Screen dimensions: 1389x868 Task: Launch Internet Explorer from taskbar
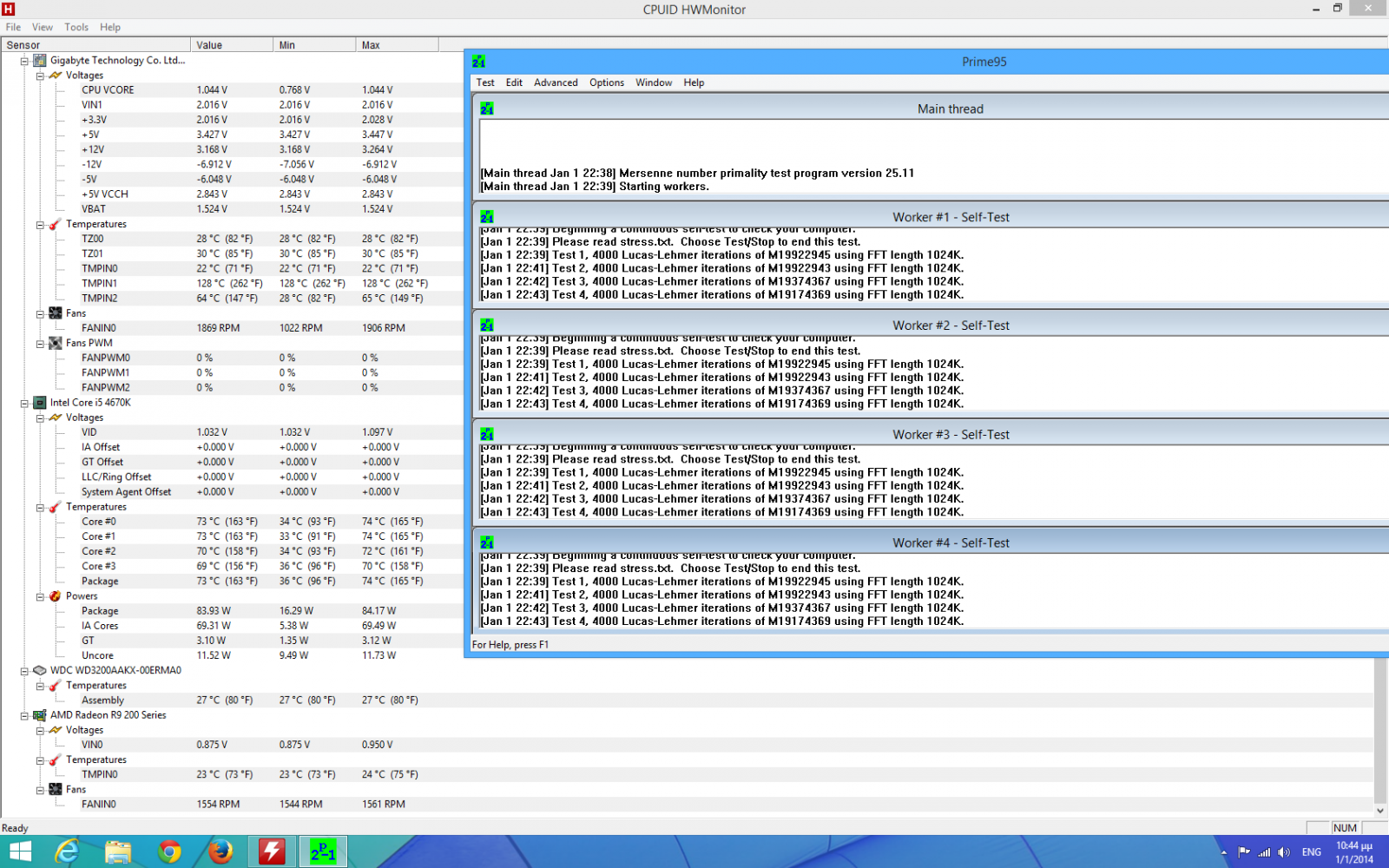click(67, 852)
